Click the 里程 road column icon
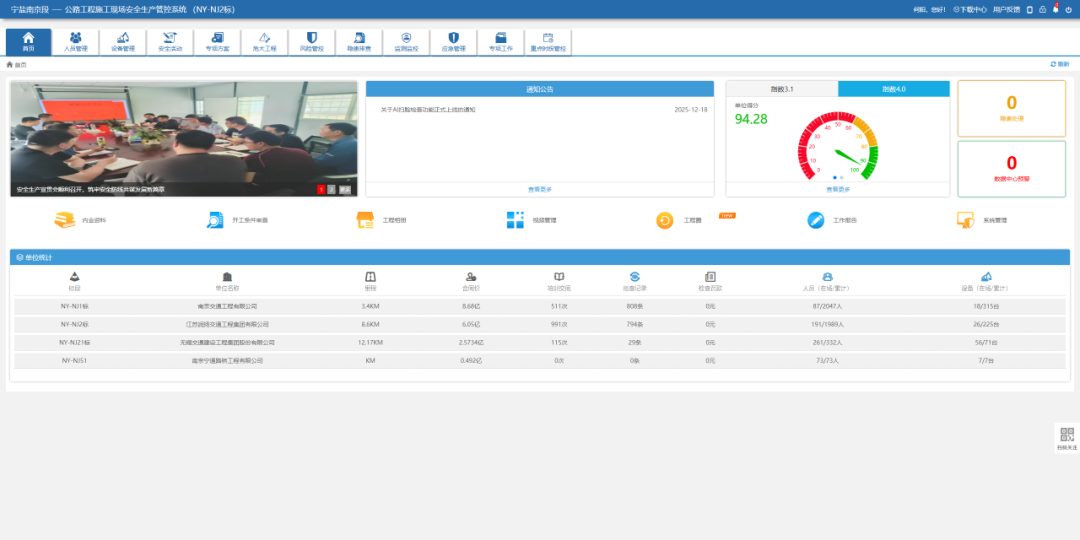Viewport: 1080px width, 540px height. [370, 276]
